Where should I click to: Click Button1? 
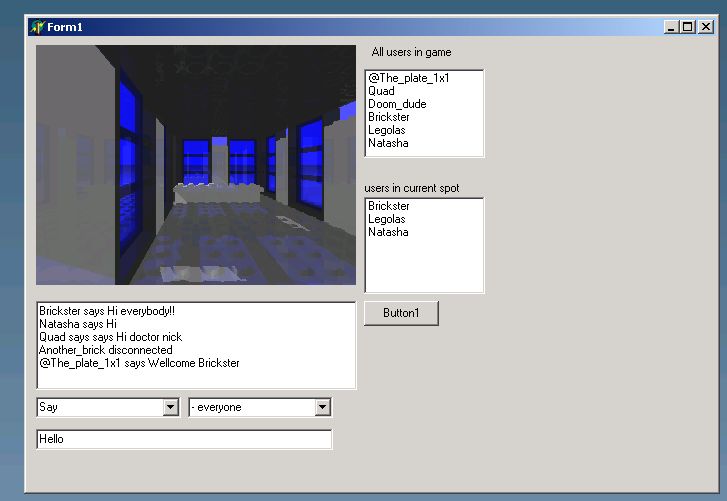(x=401, y=313)
